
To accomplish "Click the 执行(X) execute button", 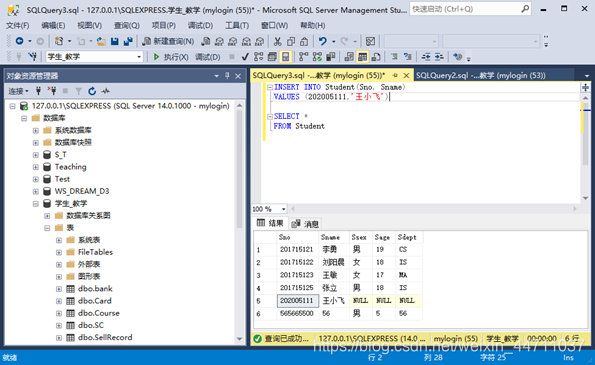I will 171,57.
